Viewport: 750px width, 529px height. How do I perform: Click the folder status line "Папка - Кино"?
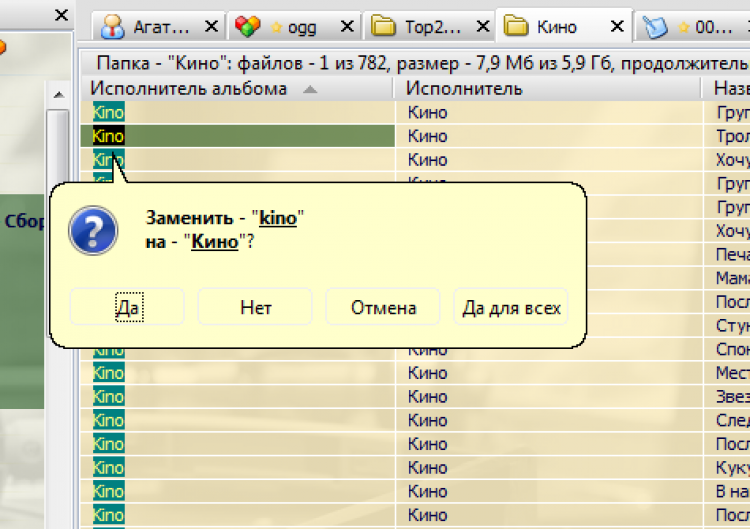[414, 63]
